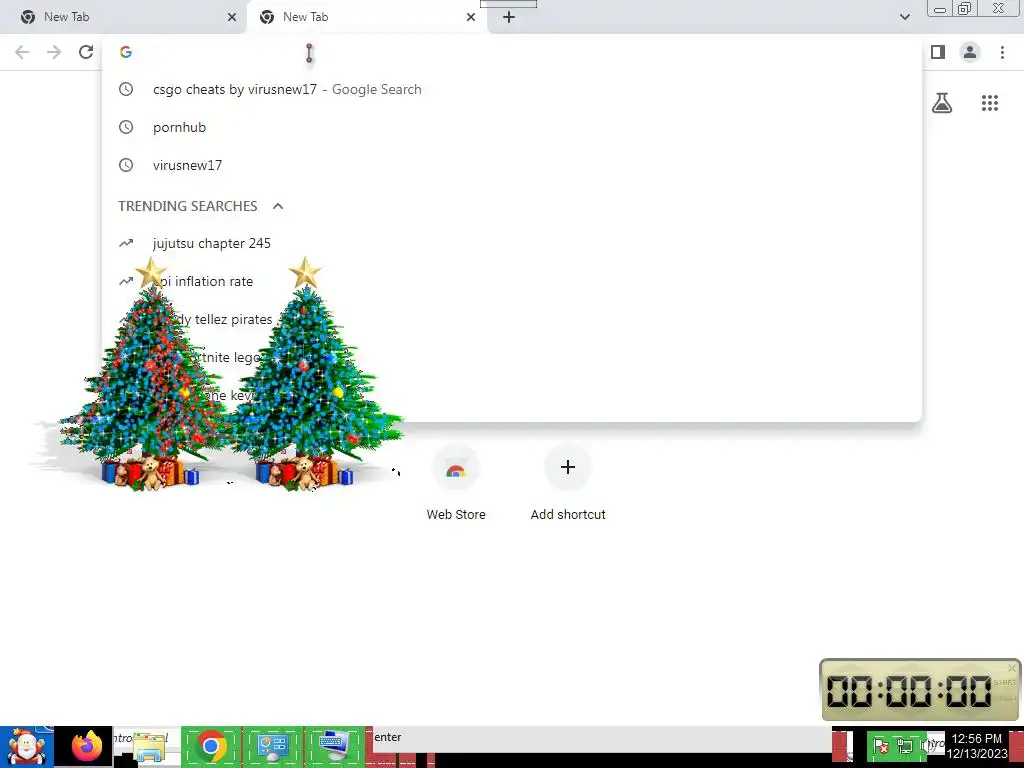Select the 'virusnew17' history suggestion

pos(512,165)
